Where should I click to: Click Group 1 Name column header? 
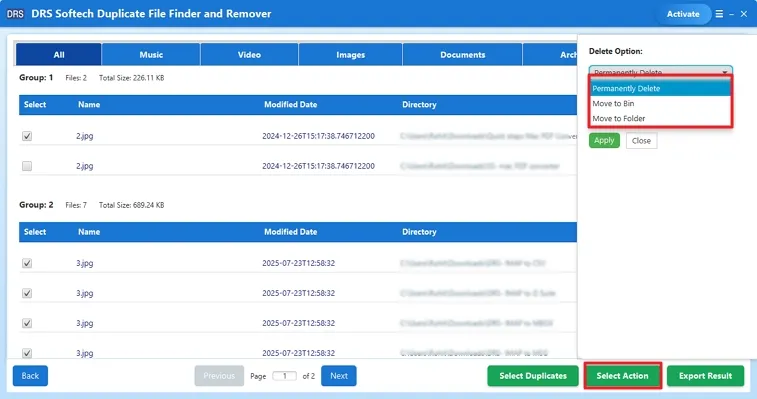pyautogui.click(x=89, y=104)
